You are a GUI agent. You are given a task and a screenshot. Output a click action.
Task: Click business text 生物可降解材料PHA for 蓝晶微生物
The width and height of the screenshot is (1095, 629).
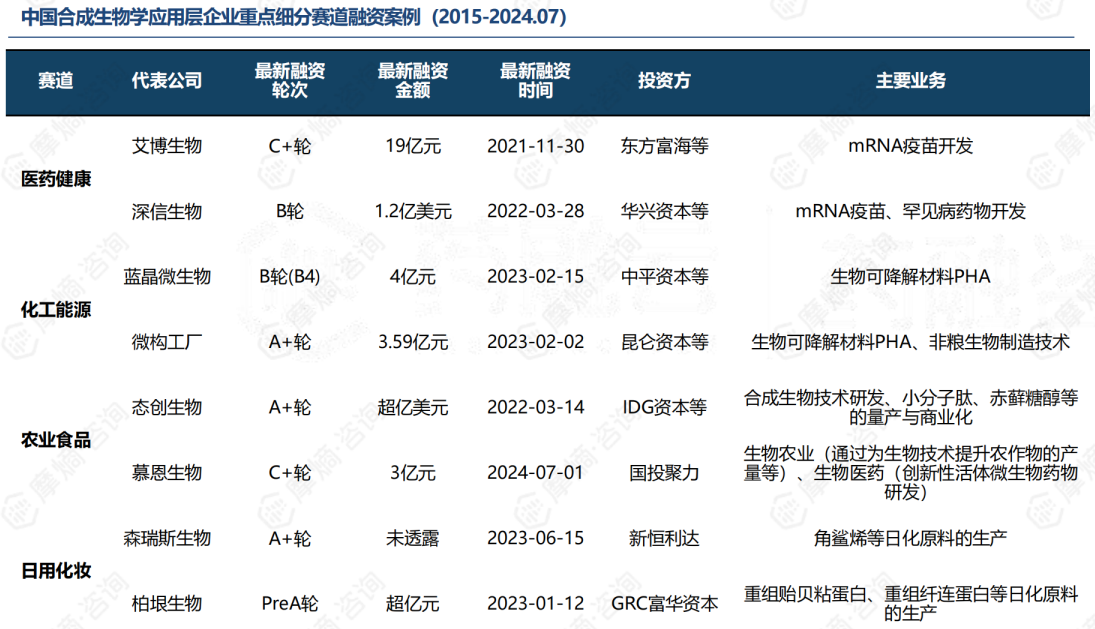pyautogui.click(x=911, y=276)
